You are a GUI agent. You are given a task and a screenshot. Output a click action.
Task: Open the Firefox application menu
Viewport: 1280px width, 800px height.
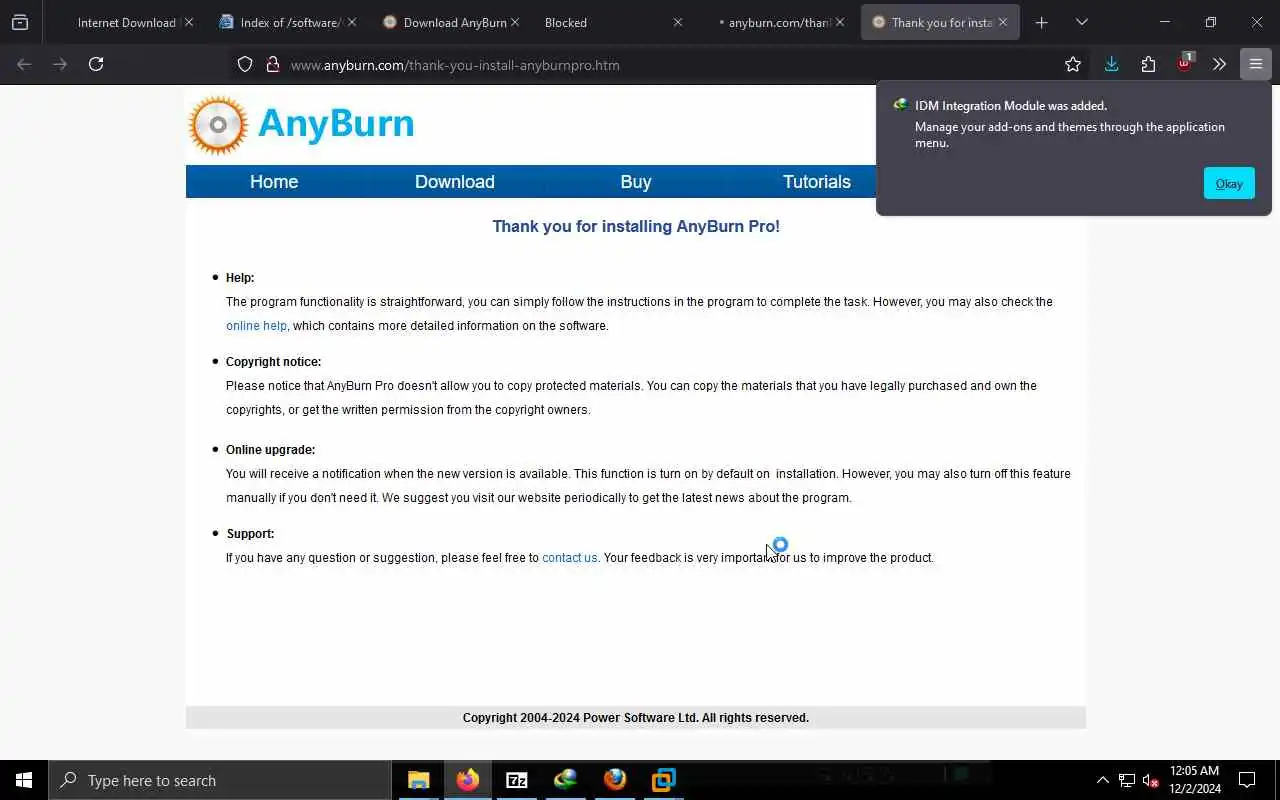tap(1256, 64)
